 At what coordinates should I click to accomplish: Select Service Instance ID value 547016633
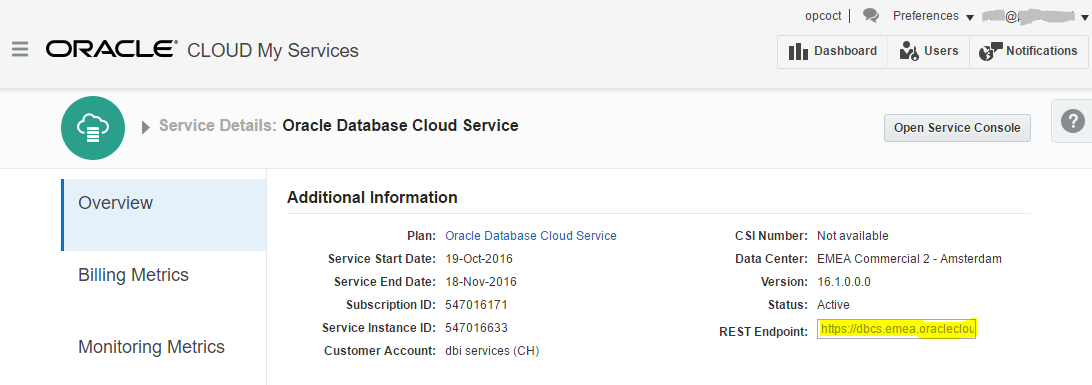point(476,327)
